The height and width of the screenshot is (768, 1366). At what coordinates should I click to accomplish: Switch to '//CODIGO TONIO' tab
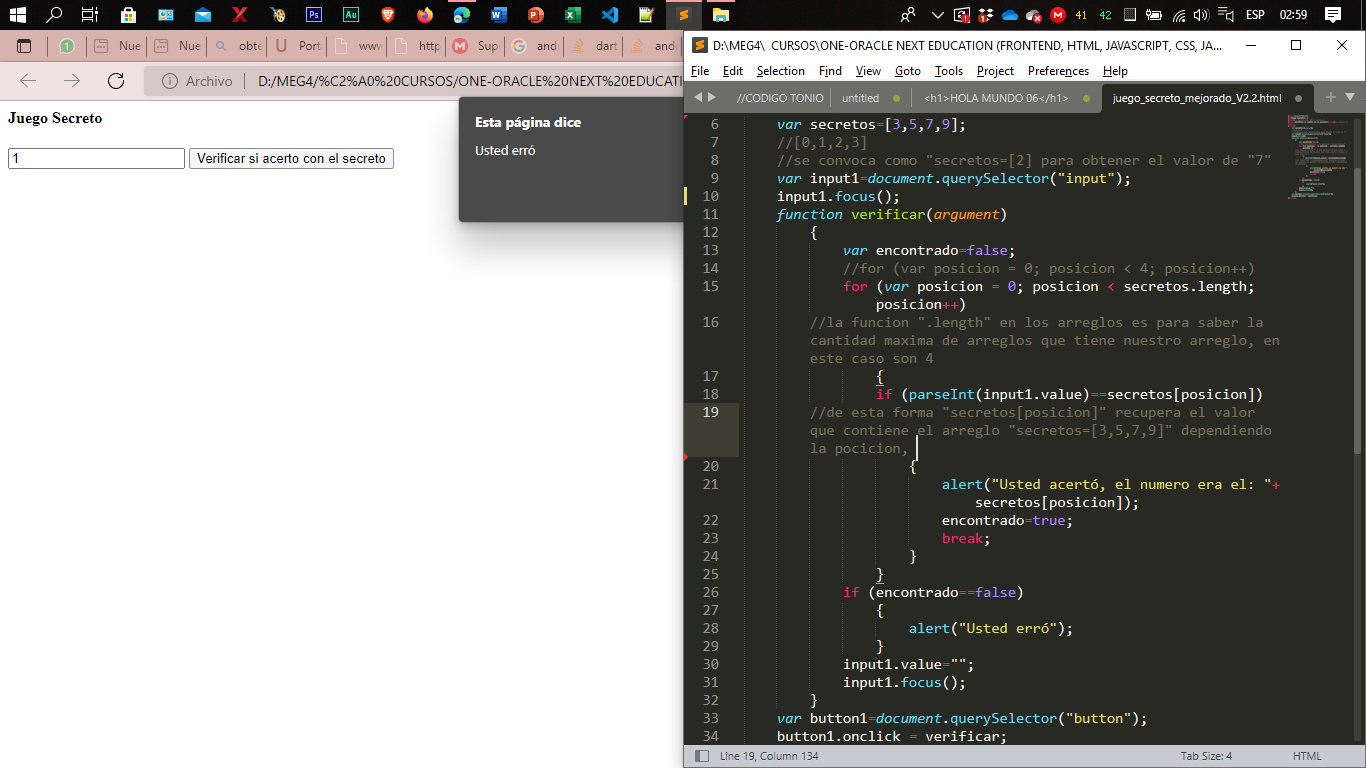[780, 98]
